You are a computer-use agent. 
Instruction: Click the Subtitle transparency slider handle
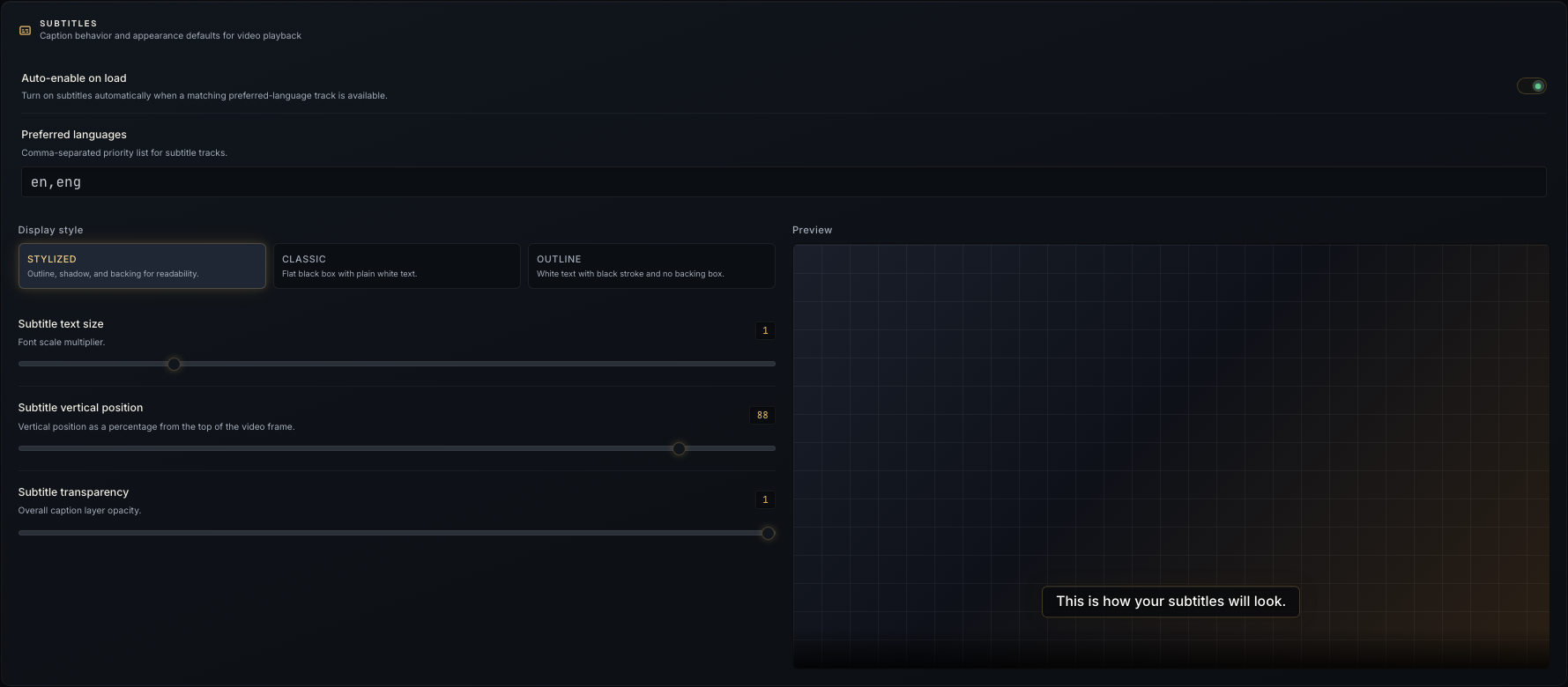click(768, 533)
